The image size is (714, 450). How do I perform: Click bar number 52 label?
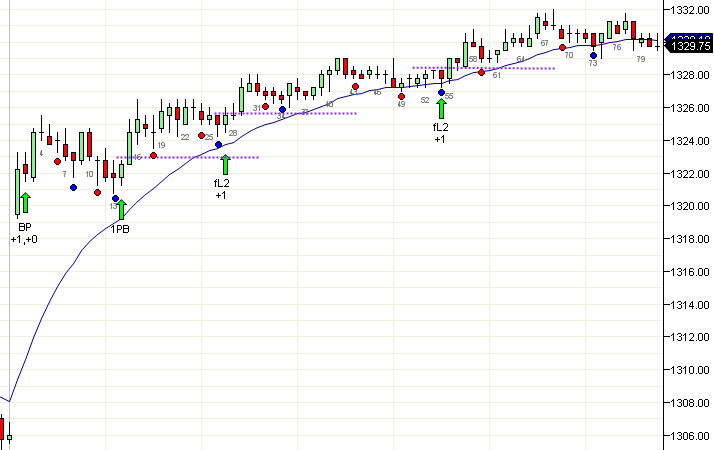tap(425, 100)
